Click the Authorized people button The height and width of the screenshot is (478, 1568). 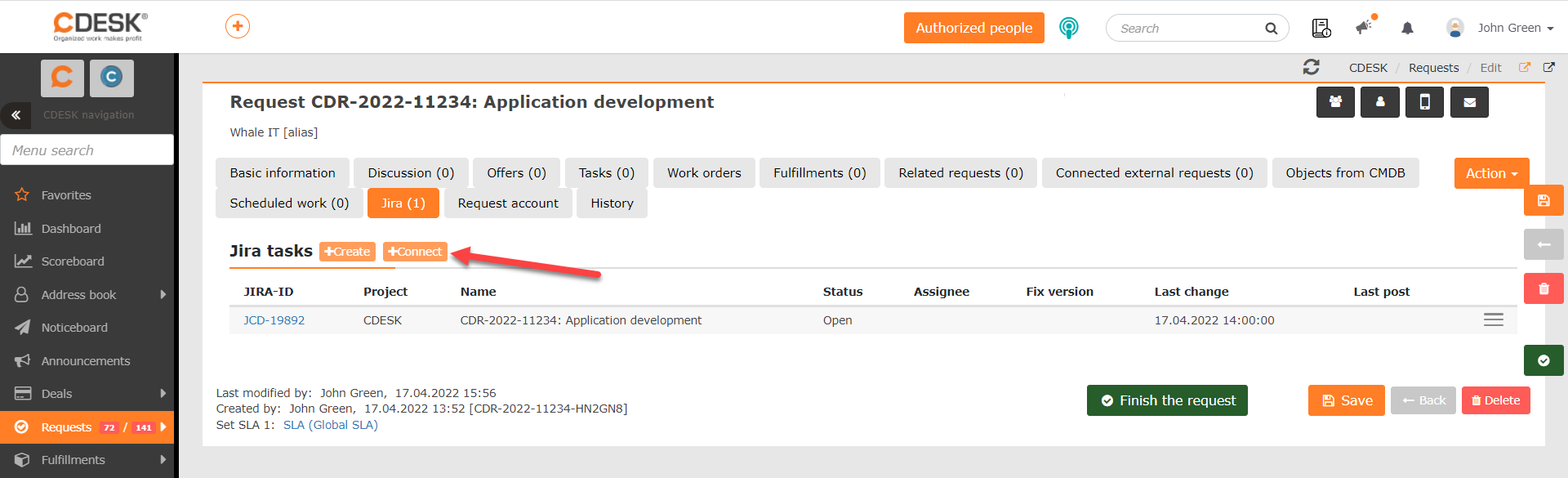(x=973, y=28)
